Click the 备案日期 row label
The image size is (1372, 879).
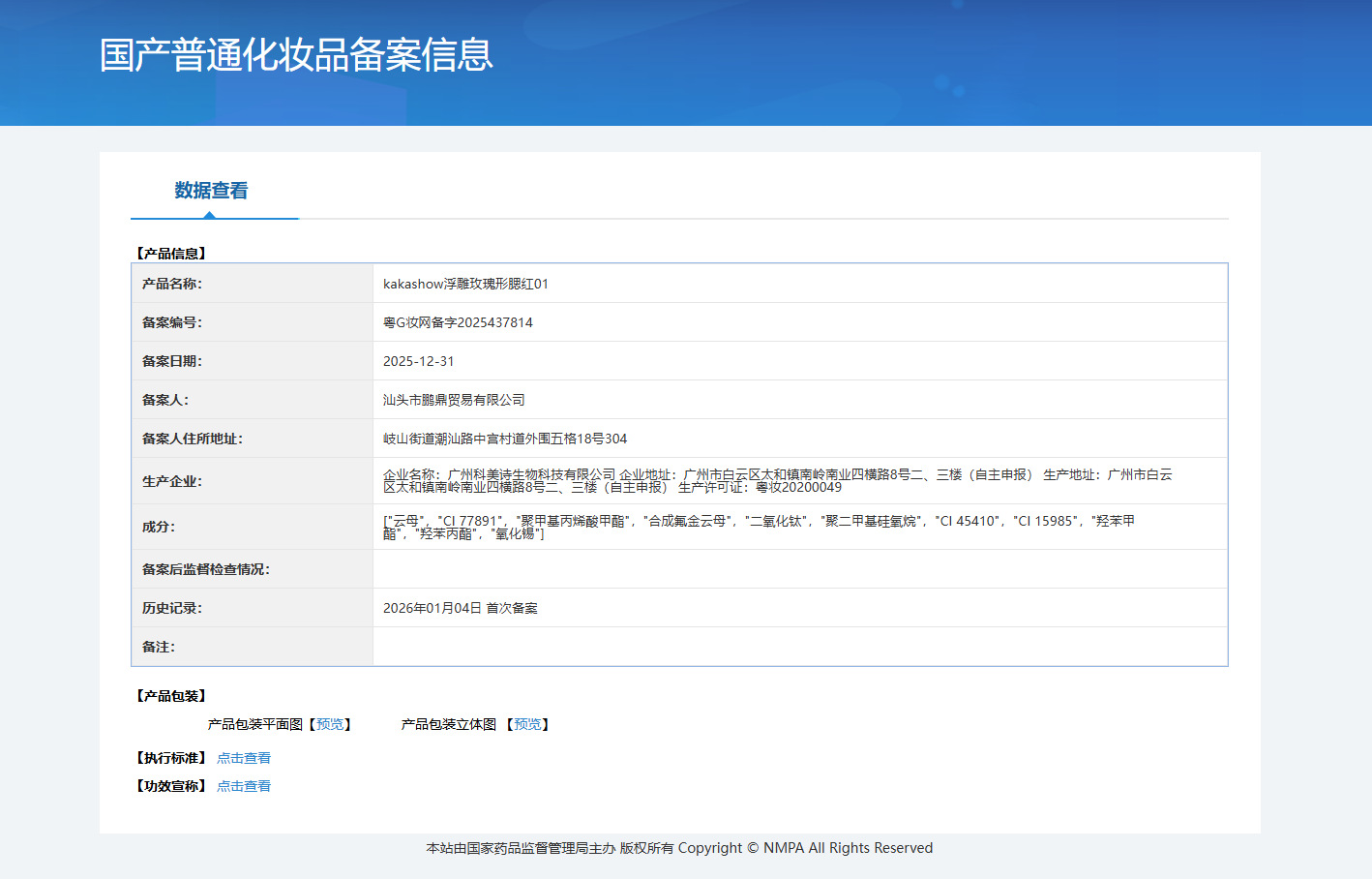[172, 361]
